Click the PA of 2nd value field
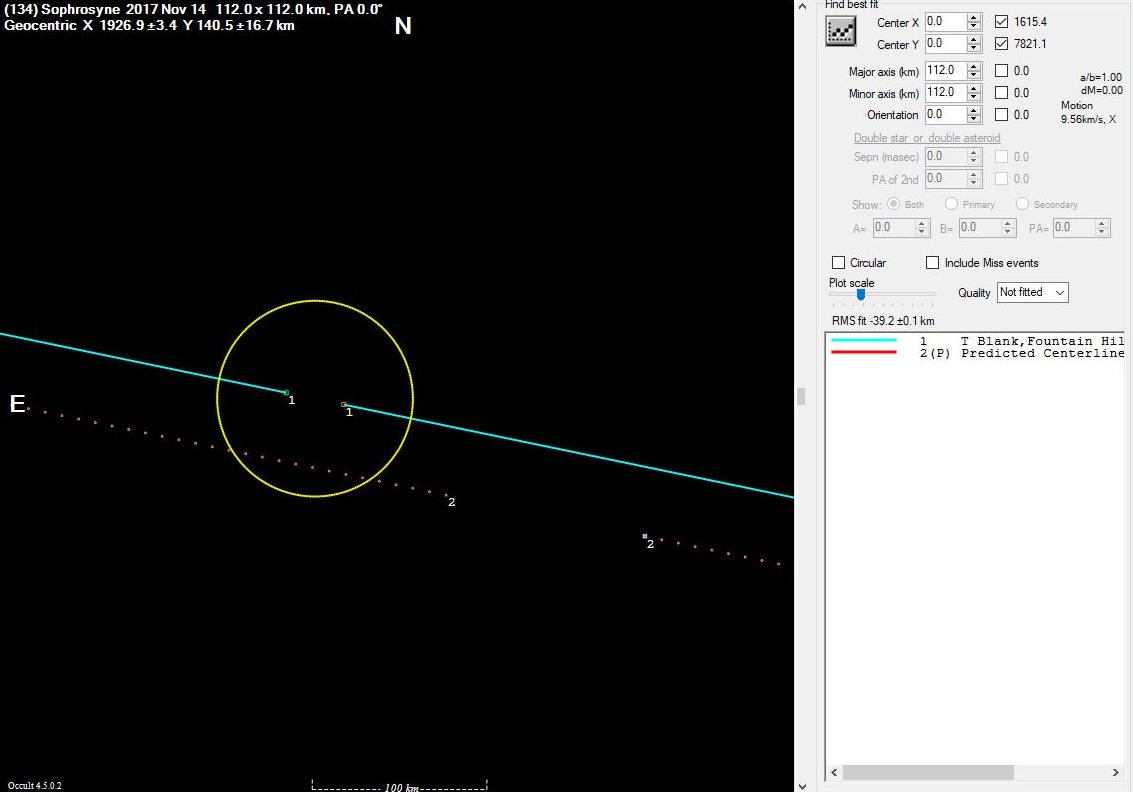The height and width of the screenshot is (792, 1133). pos(945,178)
